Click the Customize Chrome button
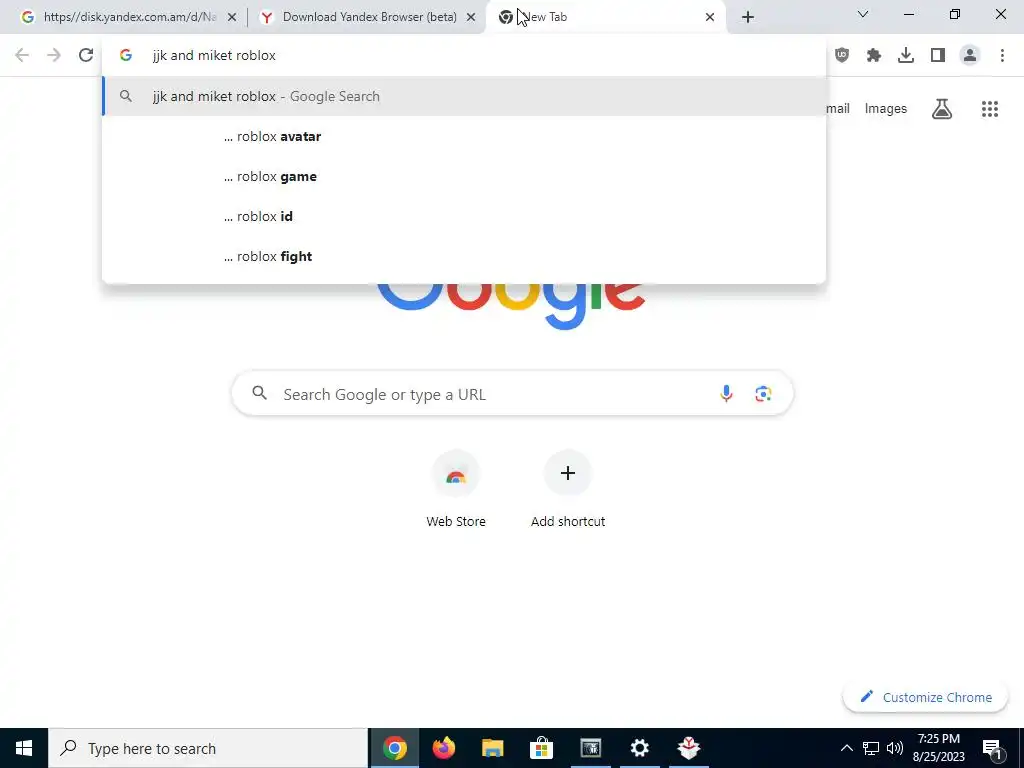Viewport: 1024px width, 768px height. coord(925,697)
